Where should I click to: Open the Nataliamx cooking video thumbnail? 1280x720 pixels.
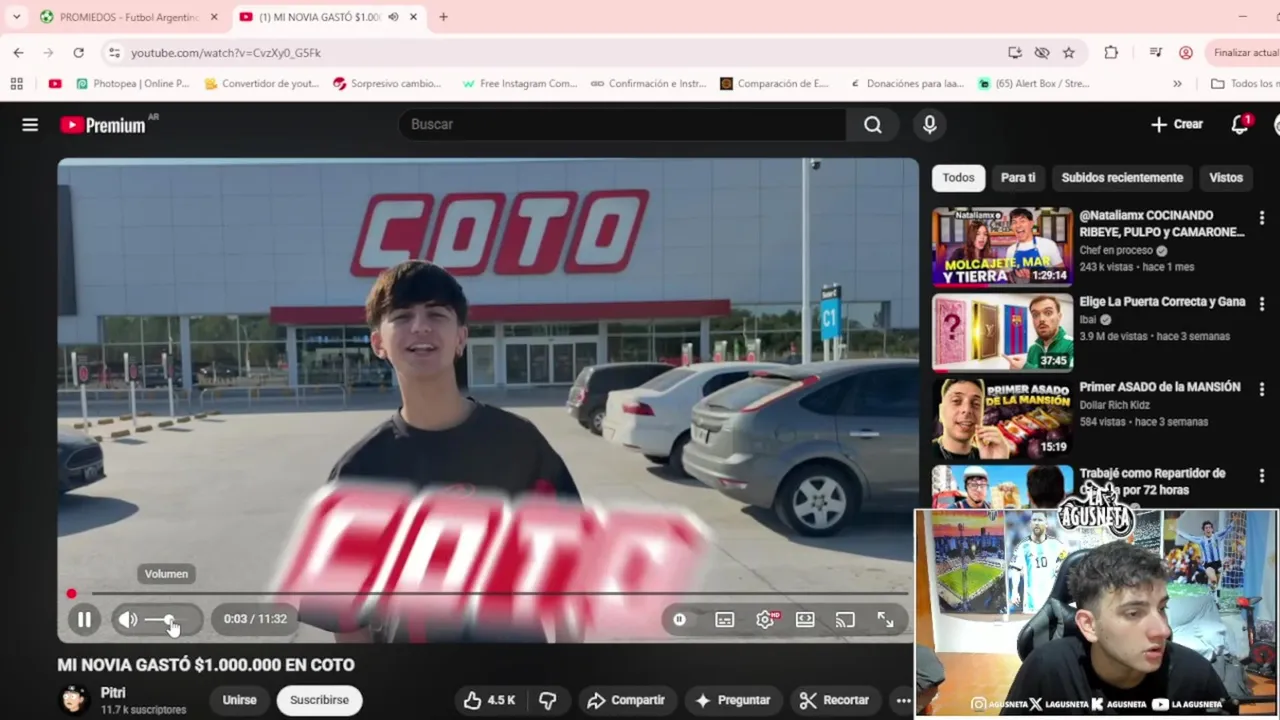click(1002, 247)
